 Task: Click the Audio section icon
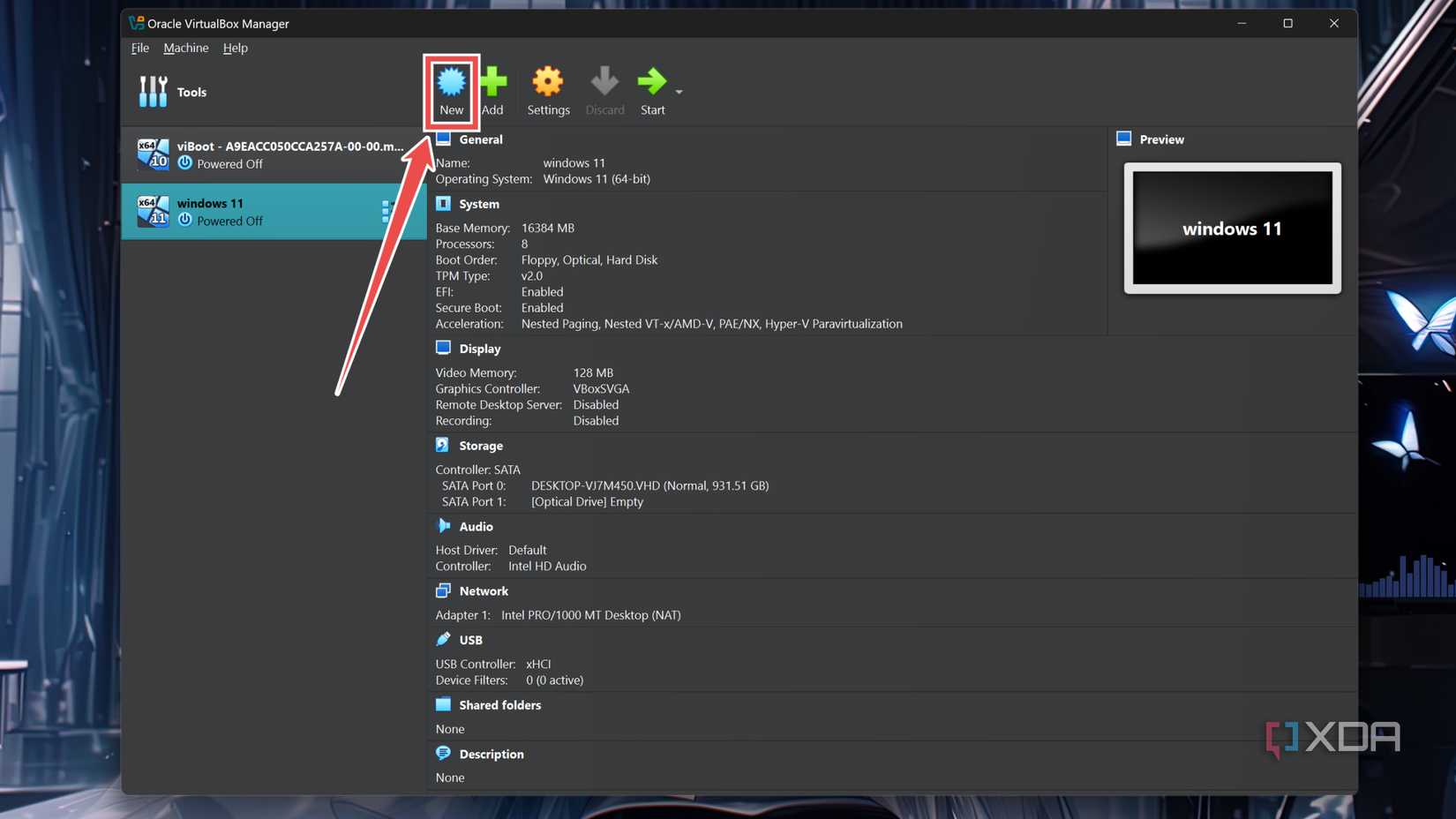click(x=443, y=525)
